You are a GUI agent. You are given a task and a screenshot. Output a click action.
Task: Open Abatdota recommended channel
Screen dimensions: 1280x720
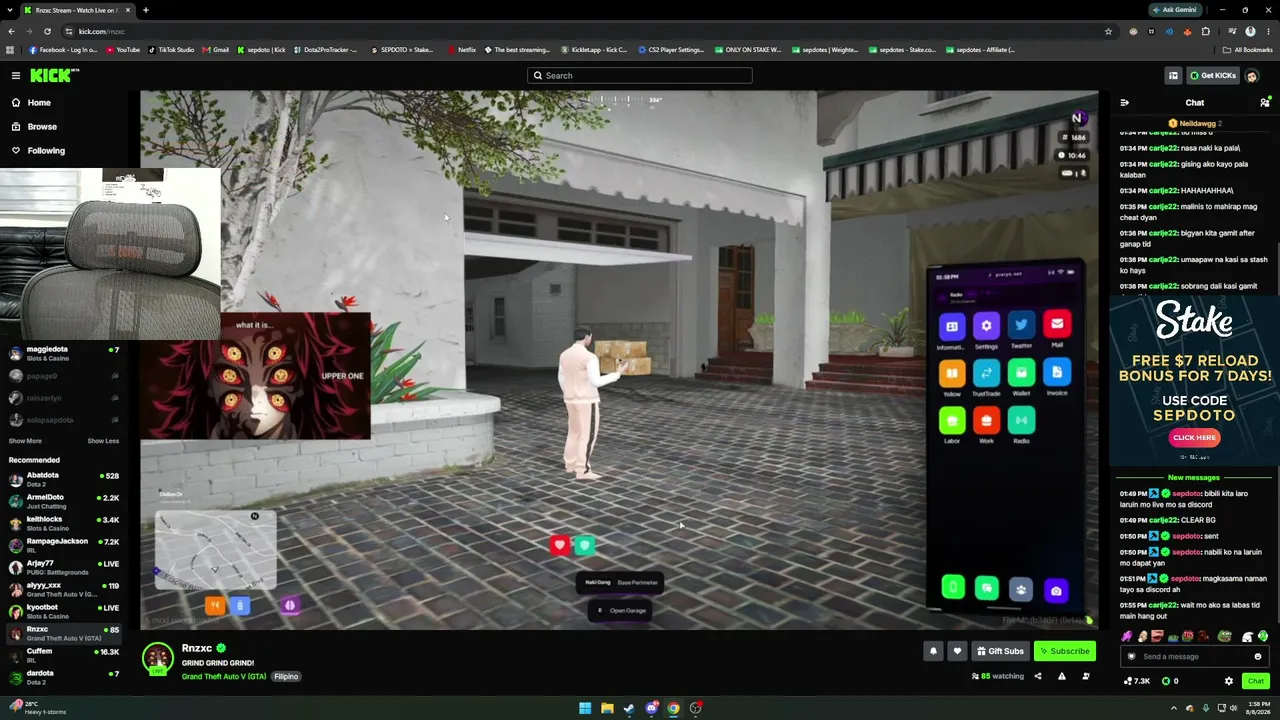(x=64, y=479)
